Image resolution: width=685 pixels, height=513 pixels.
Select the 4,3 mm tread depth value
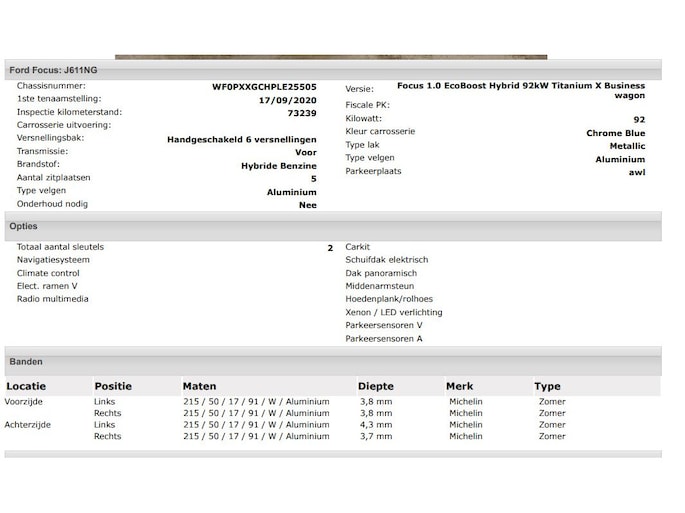coord(375,425)
